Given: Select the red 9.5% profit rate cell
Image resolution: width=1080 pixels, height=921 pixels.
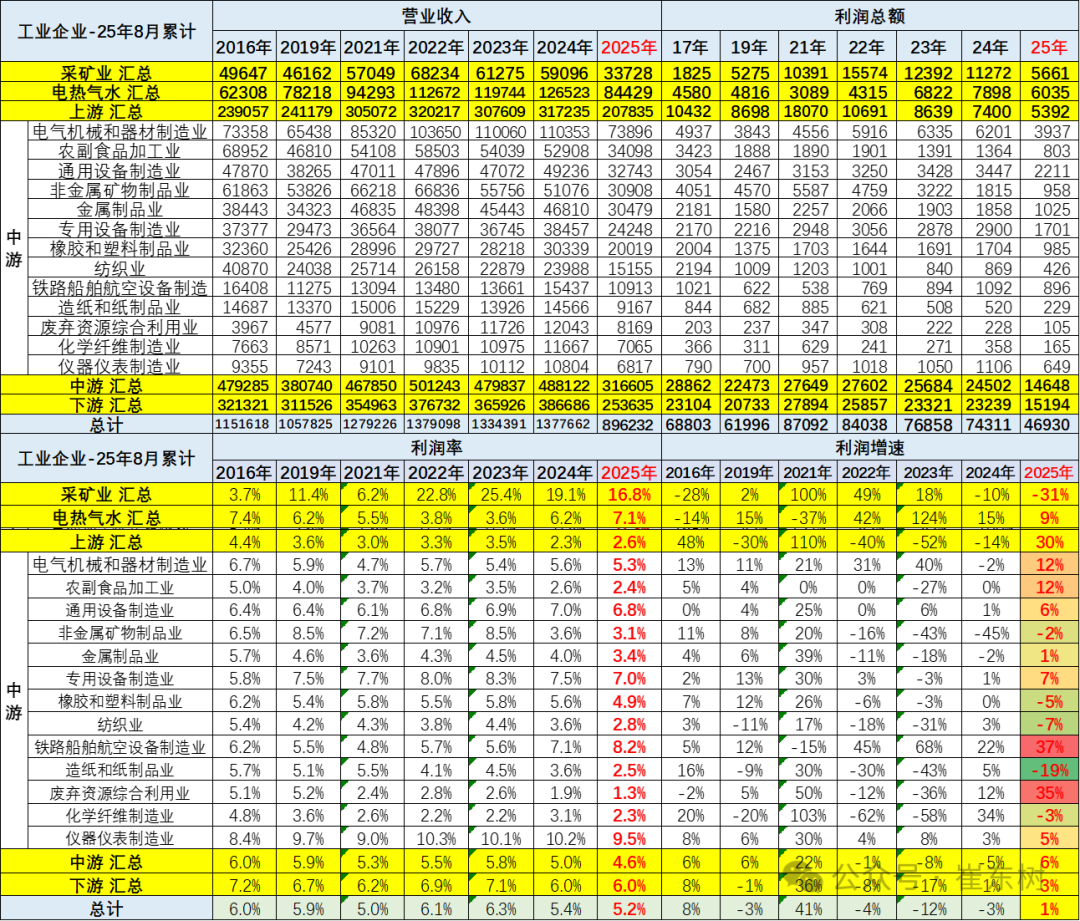Looking at the screenshot, I should click(x=629, y=838).
